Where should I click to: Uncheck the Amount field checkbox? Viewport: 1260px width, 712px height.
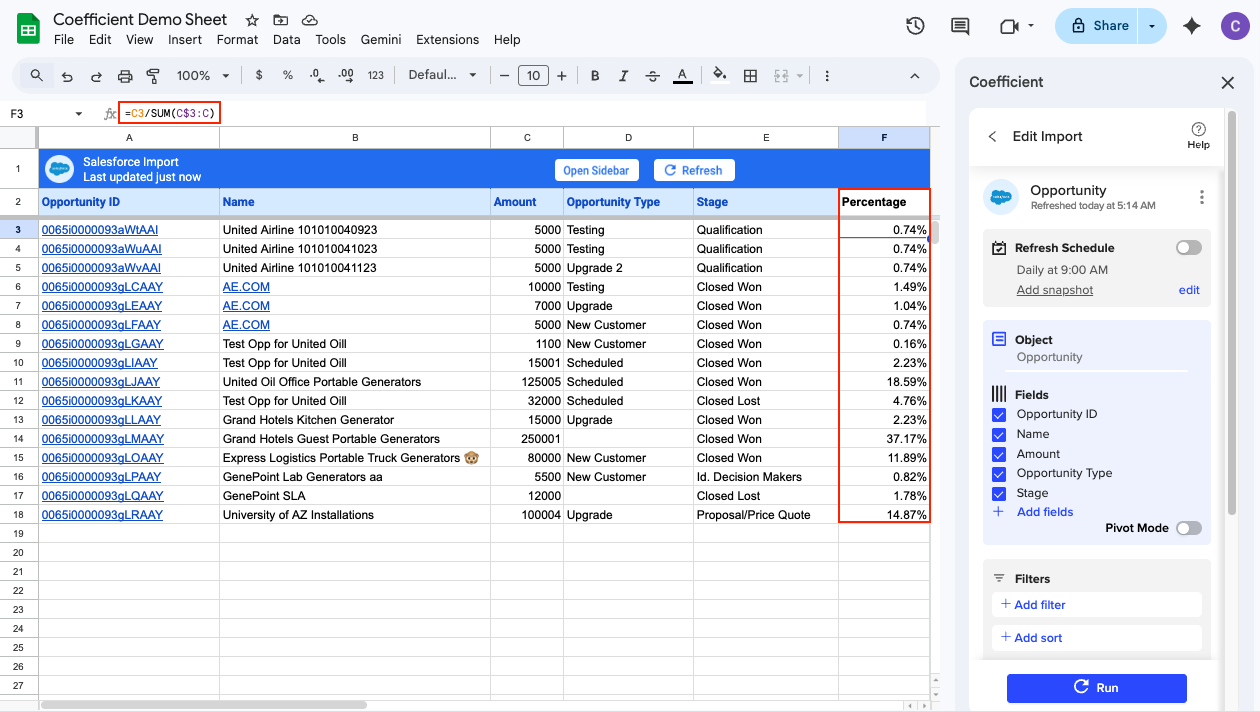(x=998, y=453)
